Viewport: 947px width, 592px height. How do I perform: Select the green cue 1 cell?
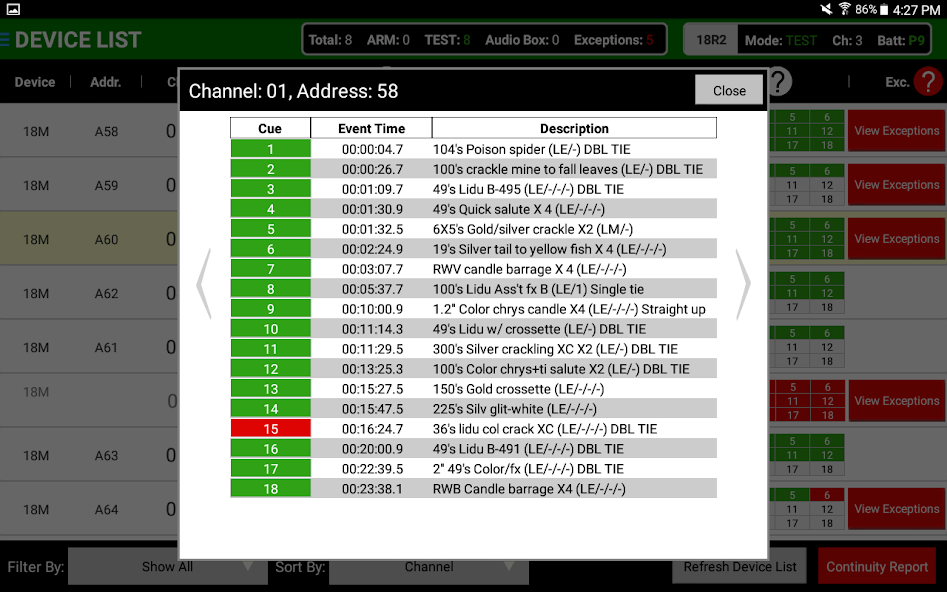(x=270, y=149)
